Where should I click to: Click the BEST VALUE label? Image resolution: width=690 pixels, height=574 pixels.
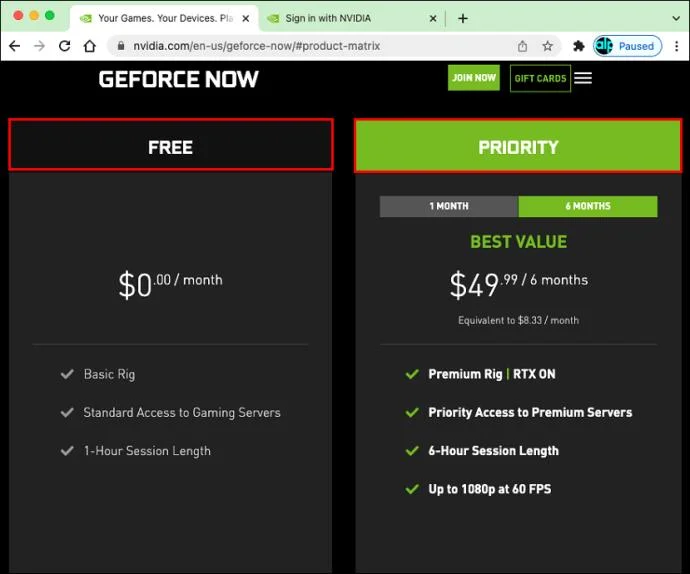click(x=518, y=242)
